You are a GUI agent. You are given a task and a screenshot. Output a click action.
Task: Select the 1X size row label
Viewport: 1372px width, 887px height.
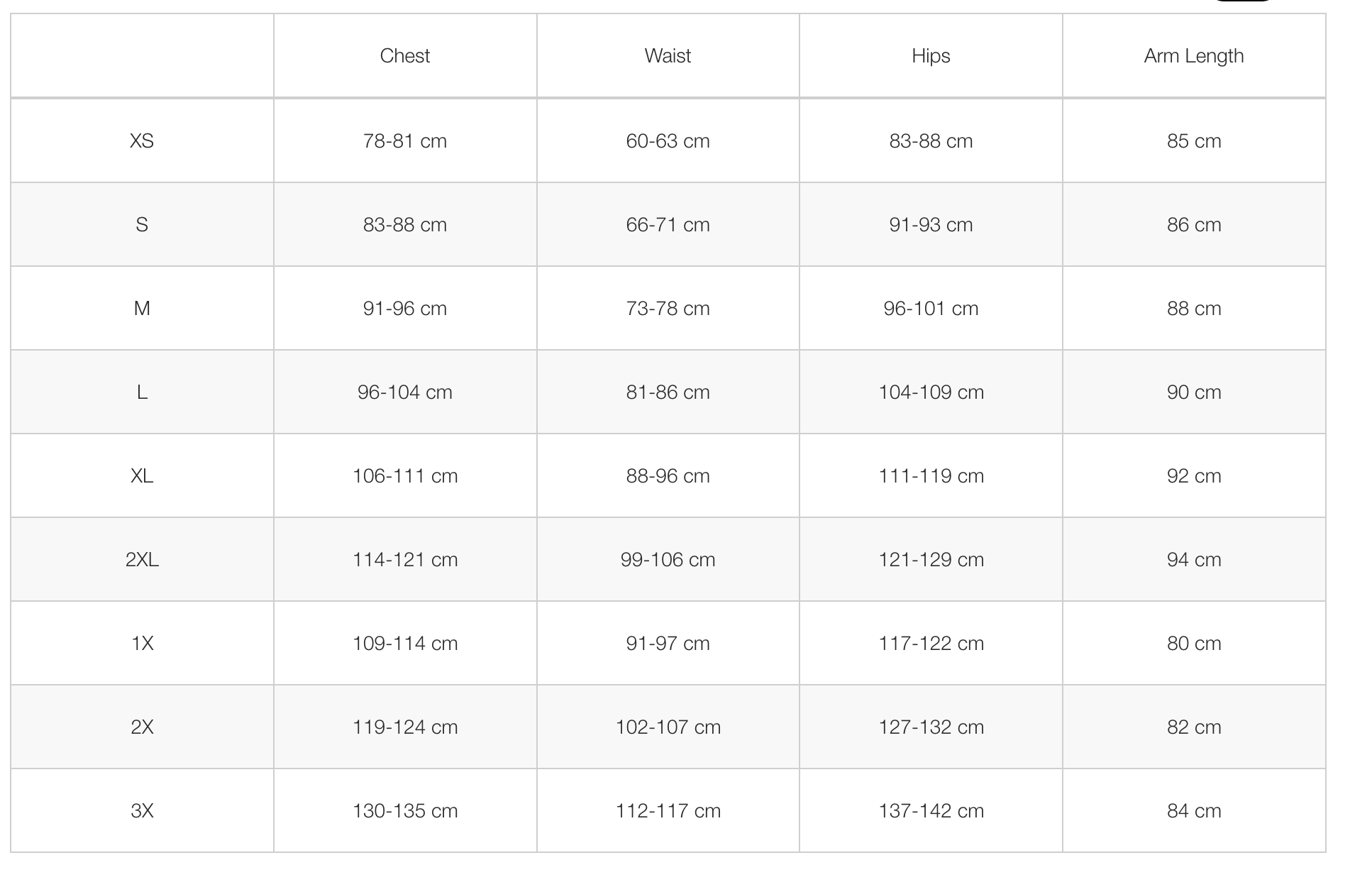[x=142, y=644]
